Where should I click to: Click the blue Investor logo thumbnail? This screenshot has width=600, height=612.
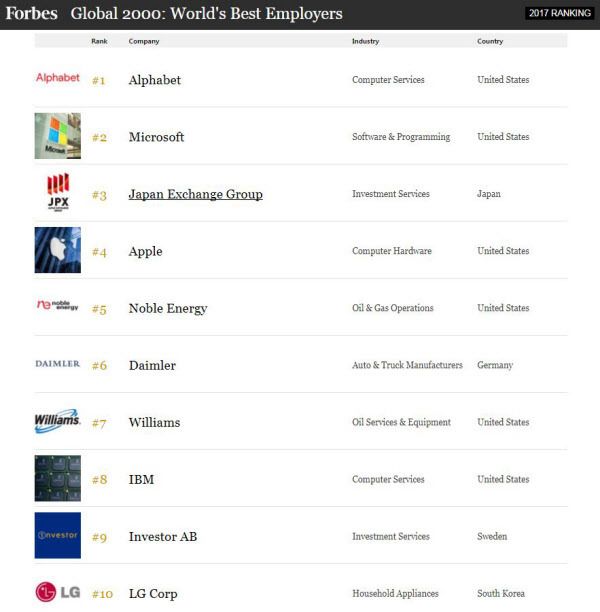58,535
